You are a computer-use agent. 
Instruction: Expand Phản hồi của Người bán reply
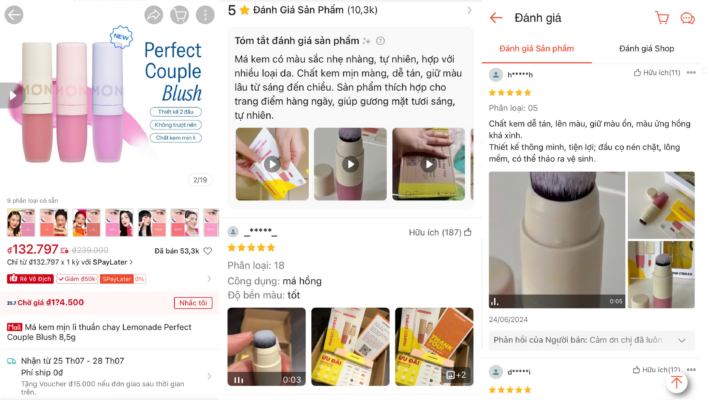tap(592, 340)
